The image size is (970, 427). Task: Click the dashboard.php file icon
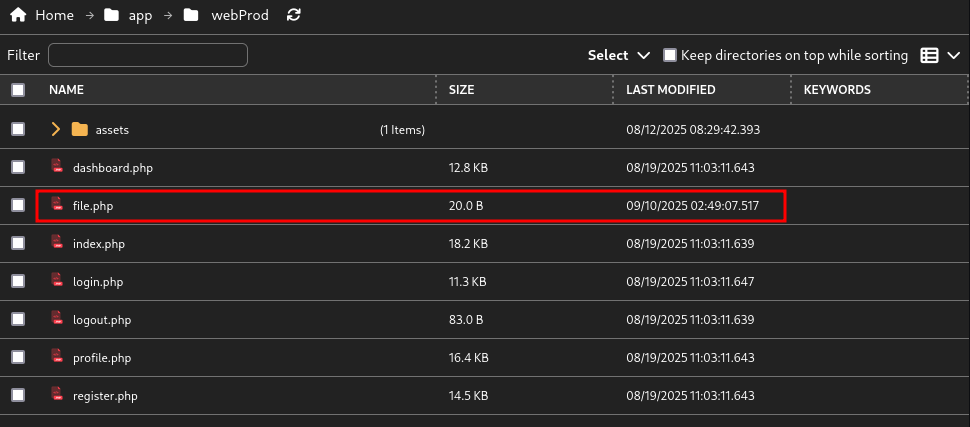point(58,167)
